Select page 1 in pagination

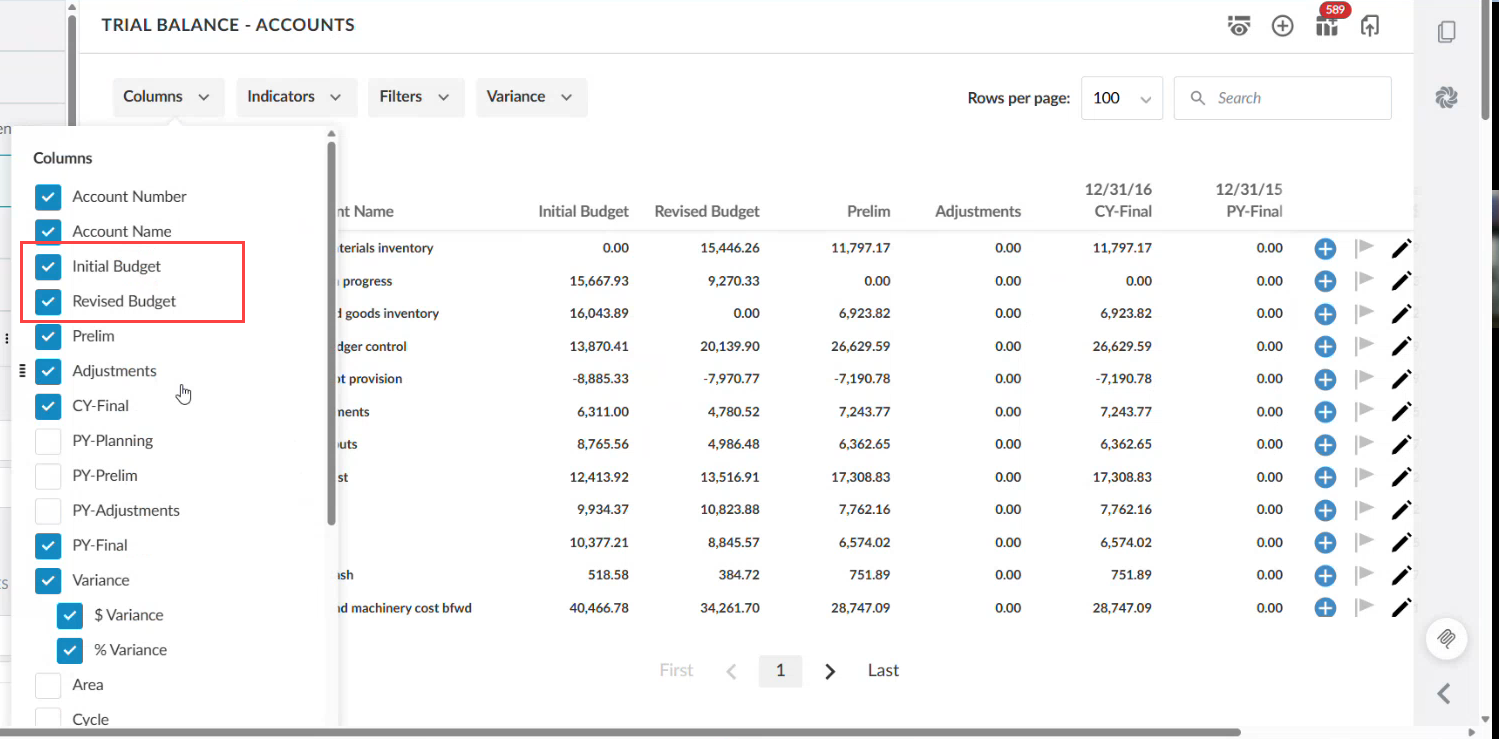click(781, 671)
